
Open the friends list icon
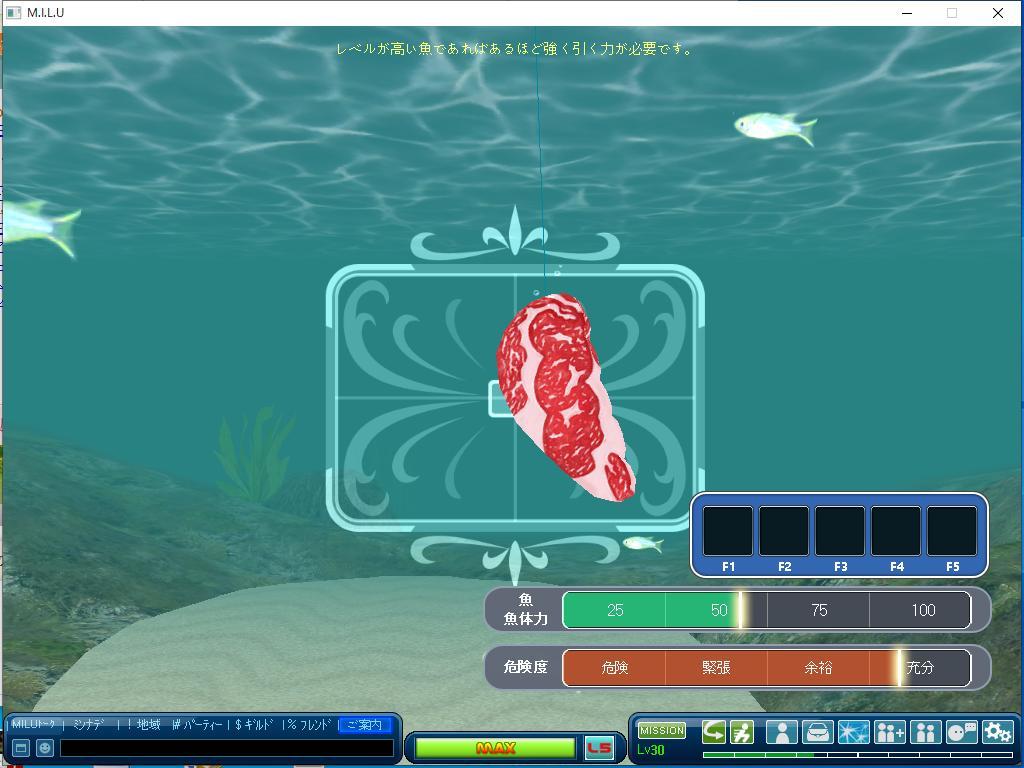point(925,731)
